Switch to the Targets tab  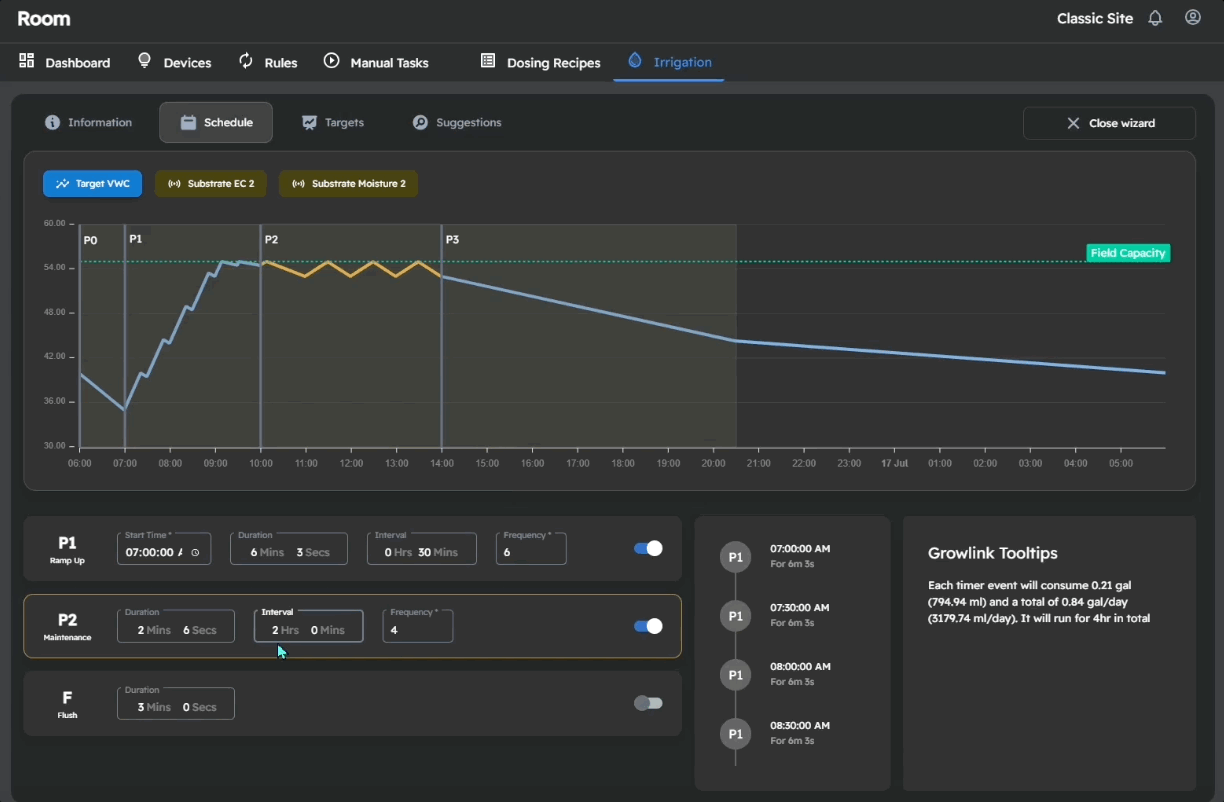point(333,123)
